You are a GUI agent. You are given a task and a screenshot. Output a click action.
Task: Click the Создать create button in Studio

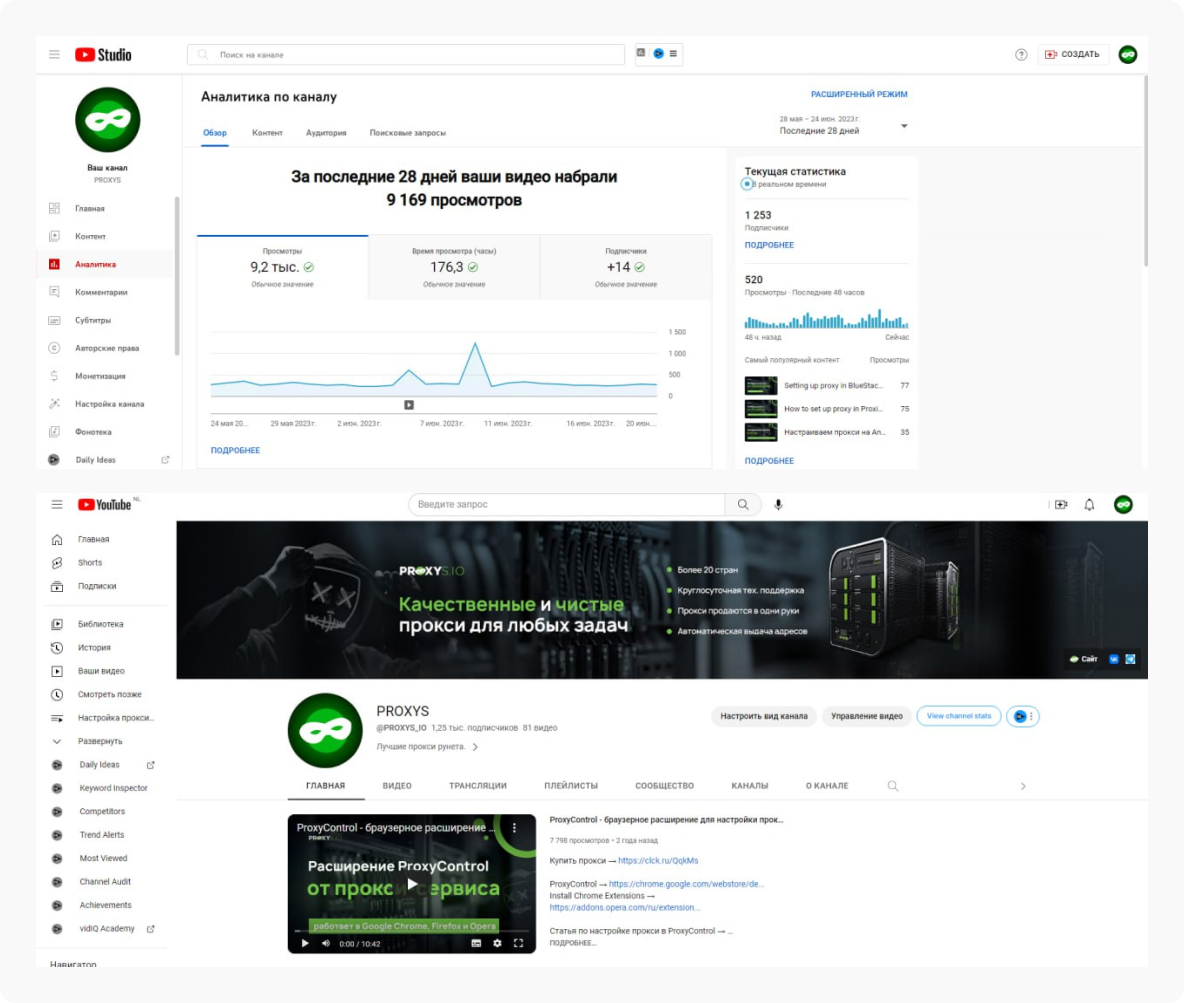(1072, 54)
